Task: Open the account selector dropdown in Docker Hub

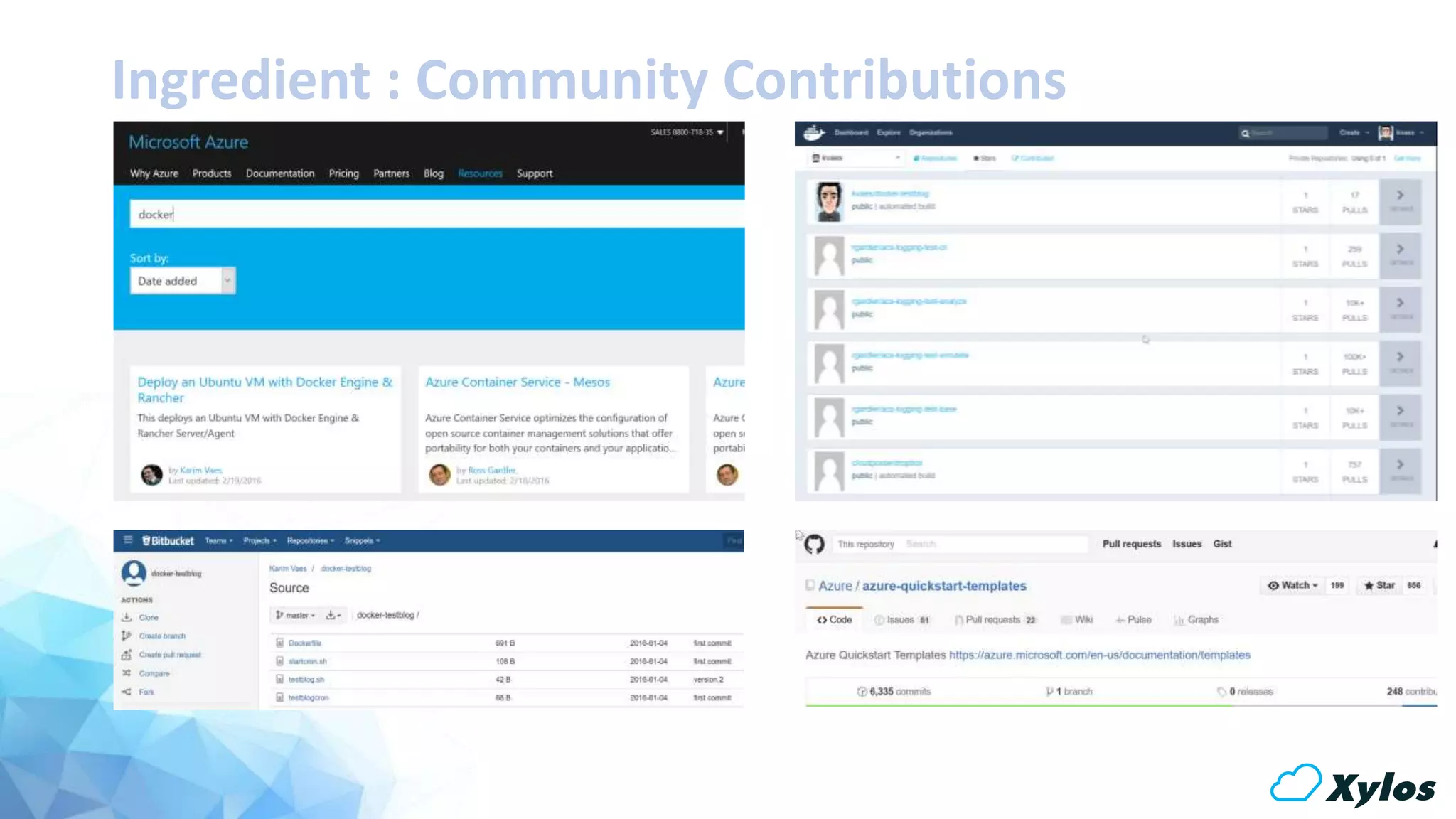Action: pyautogui.click(x=856, y=158)
